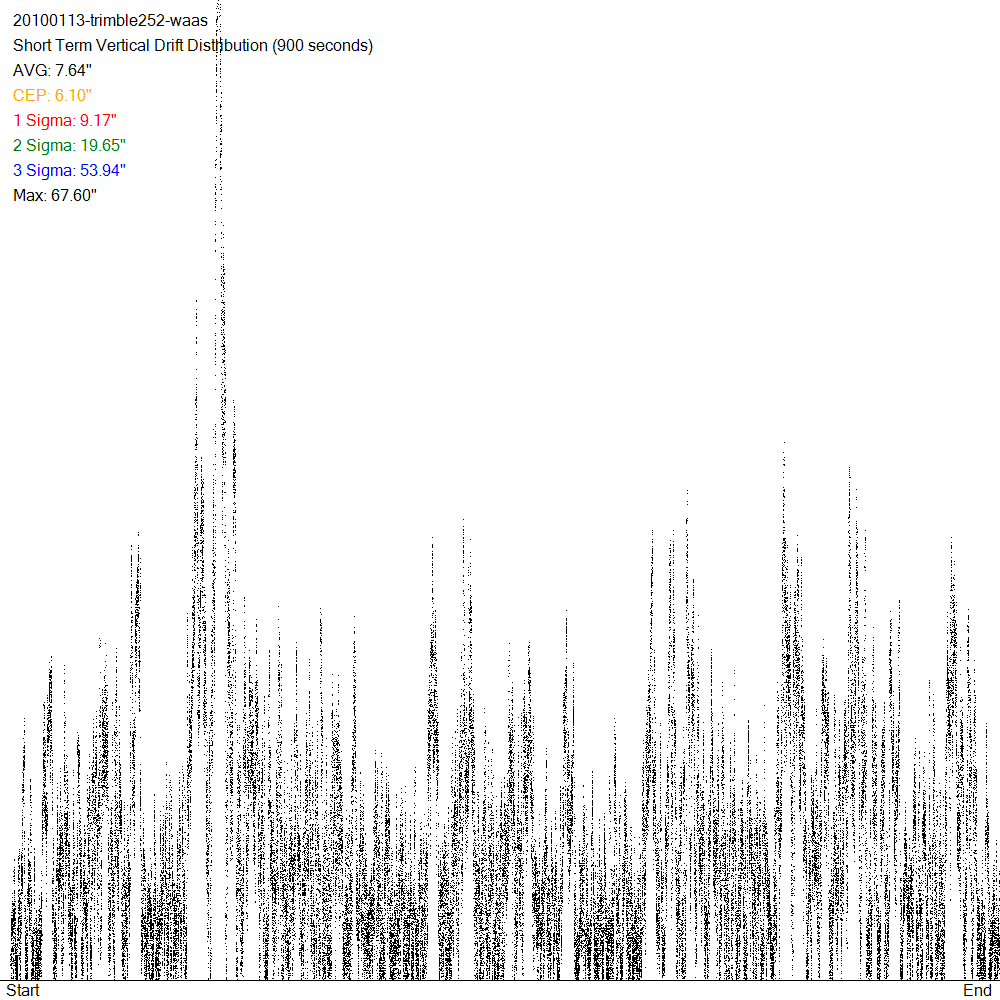
Task: Select the Short Term Vertical Drift Distribution heading
Action: point(140,46)
